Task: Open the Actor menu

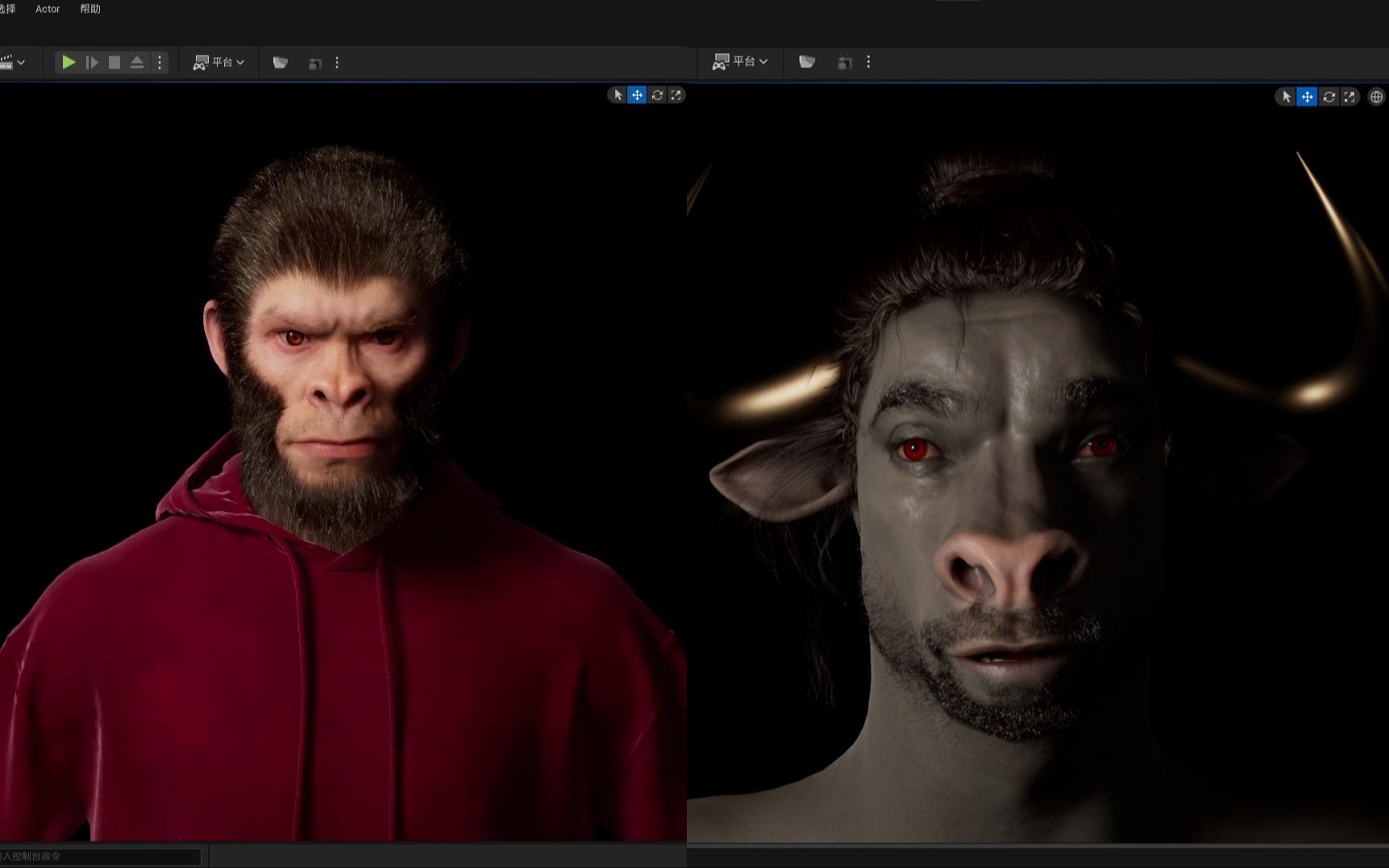Action: (x=48, y=9)
